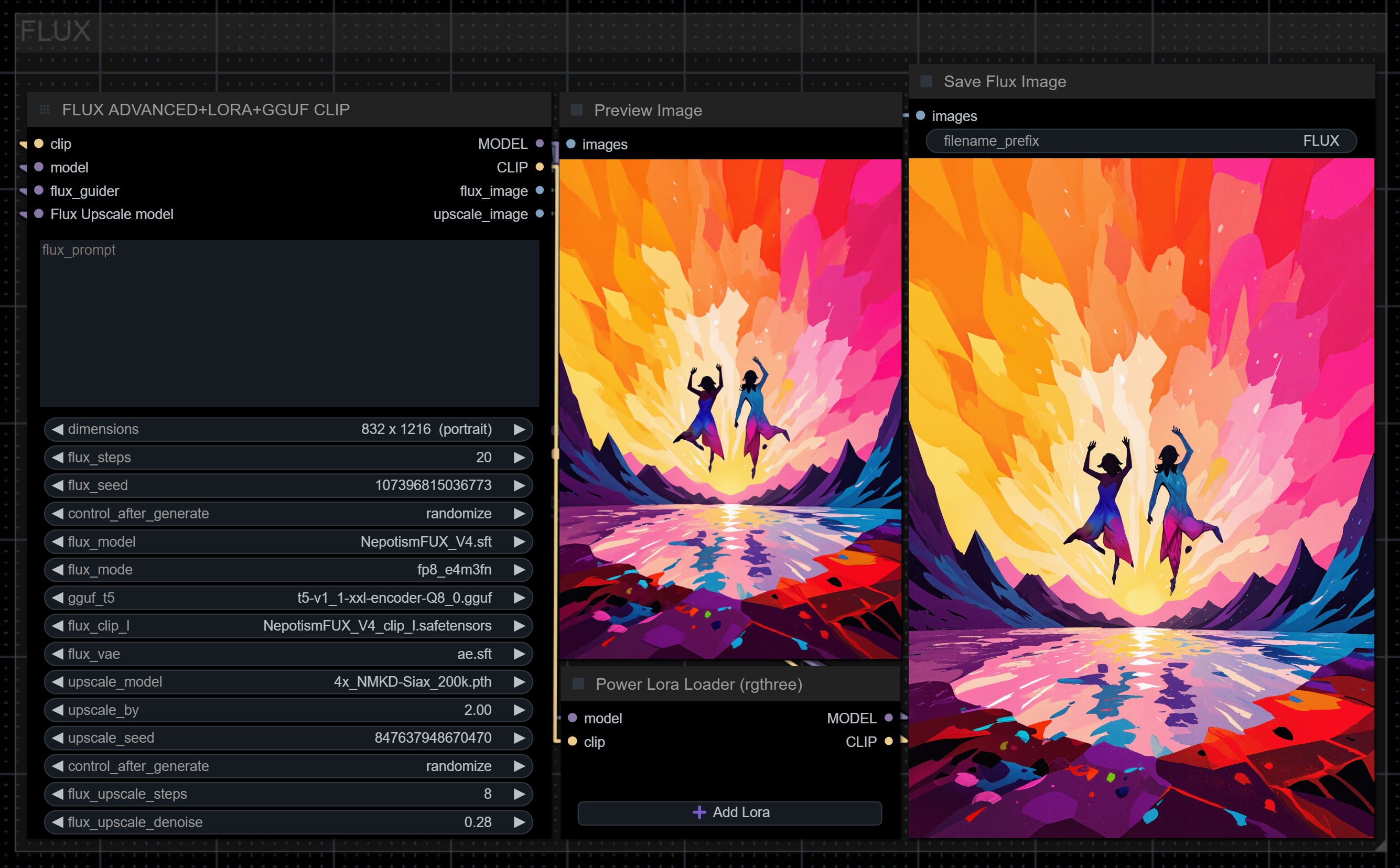Click the CLIP output port on Power Lora Loader
Image resolution: width=1400 pixels, height=868 pixels.
(888, 741)
